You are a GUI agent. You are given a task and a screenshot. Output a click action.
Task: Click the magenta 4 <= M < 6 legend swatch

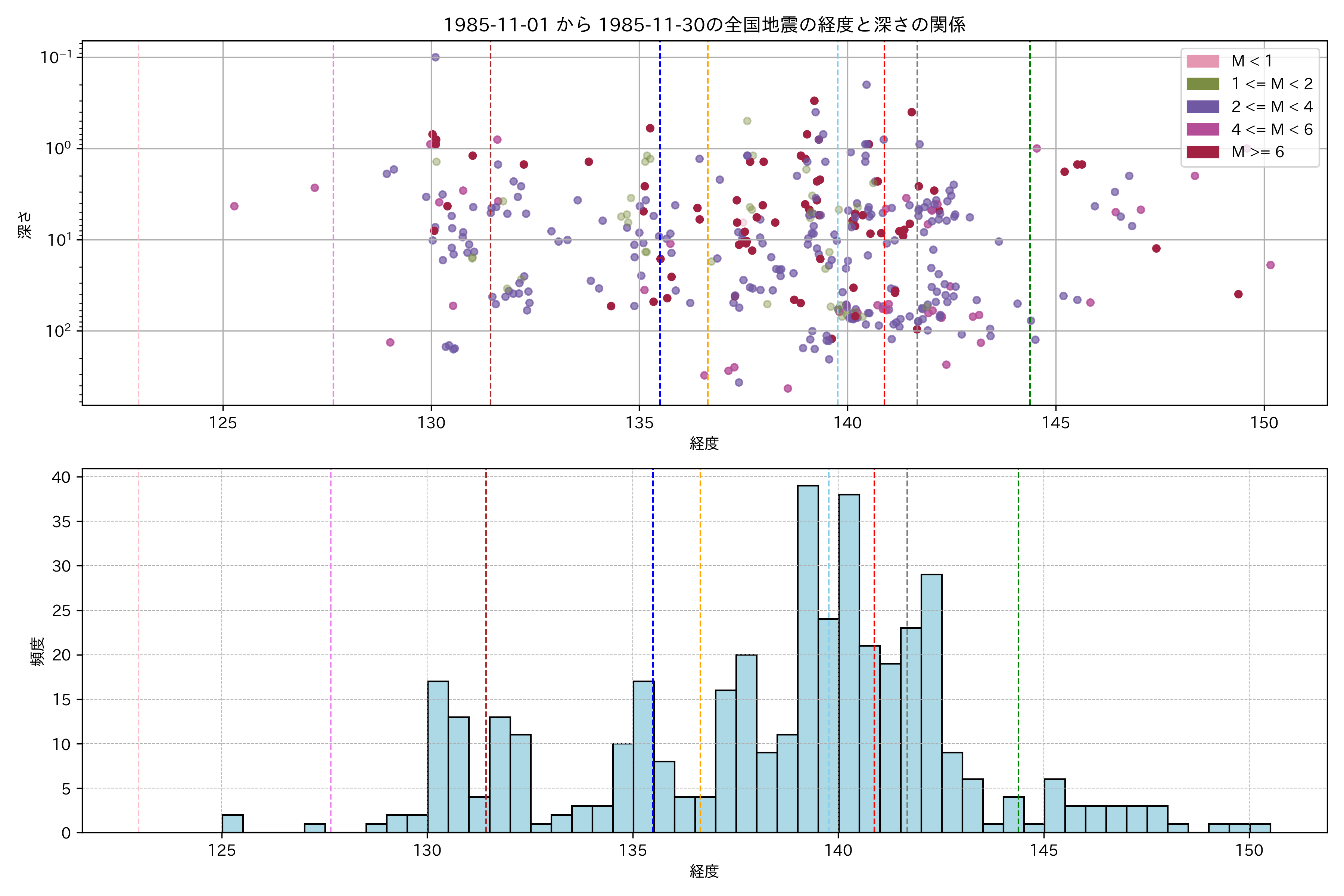1202,130
